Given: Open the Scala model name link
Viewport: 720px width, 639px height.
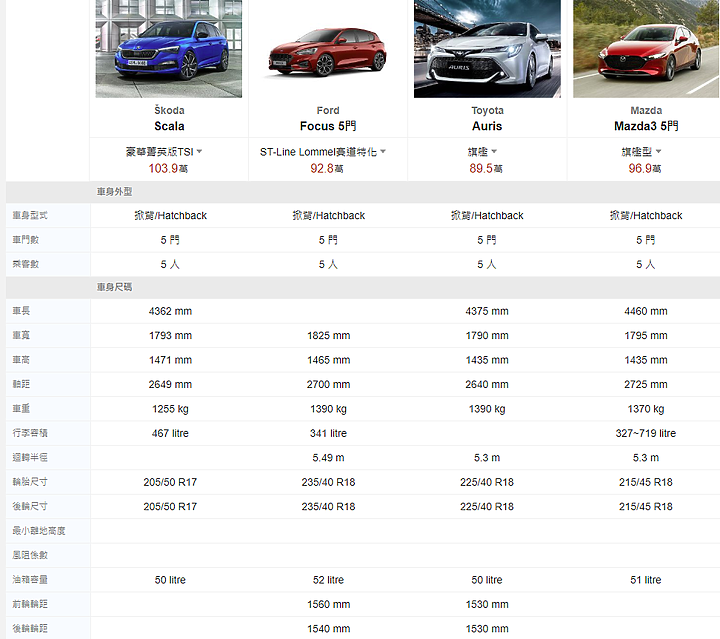Looking at the screenshot, I should [x=169, y=126].
